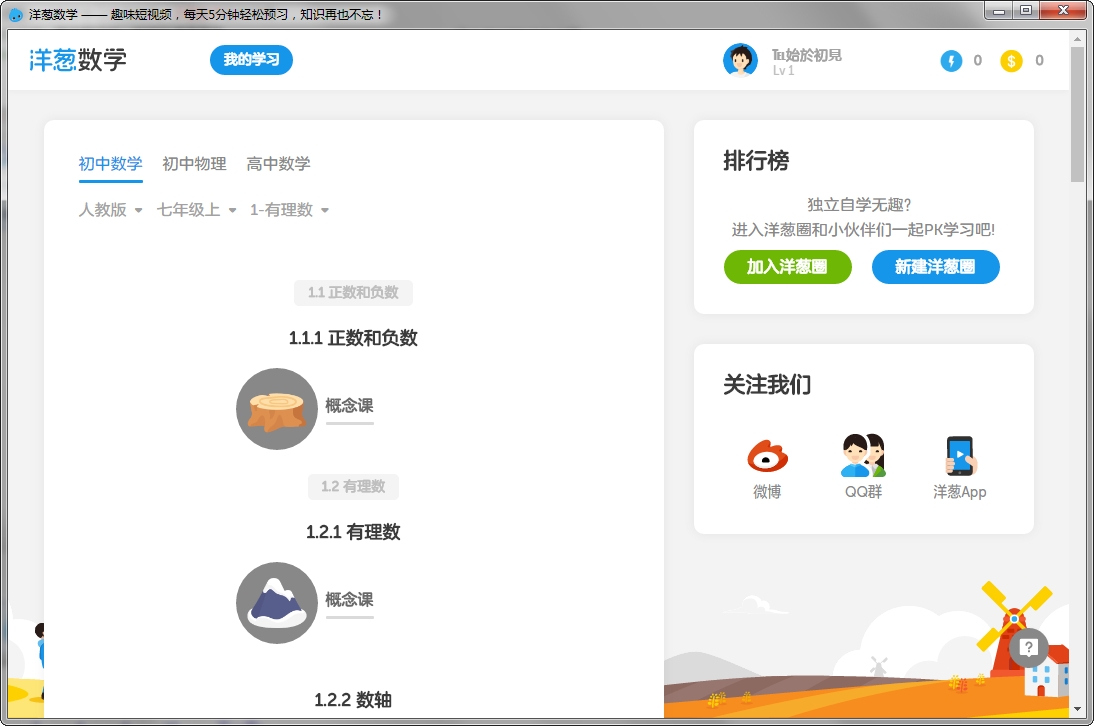Open the mountain lesson icon 1.2.1
This screenshot has width=1094, height=726.
pos(277,603)
